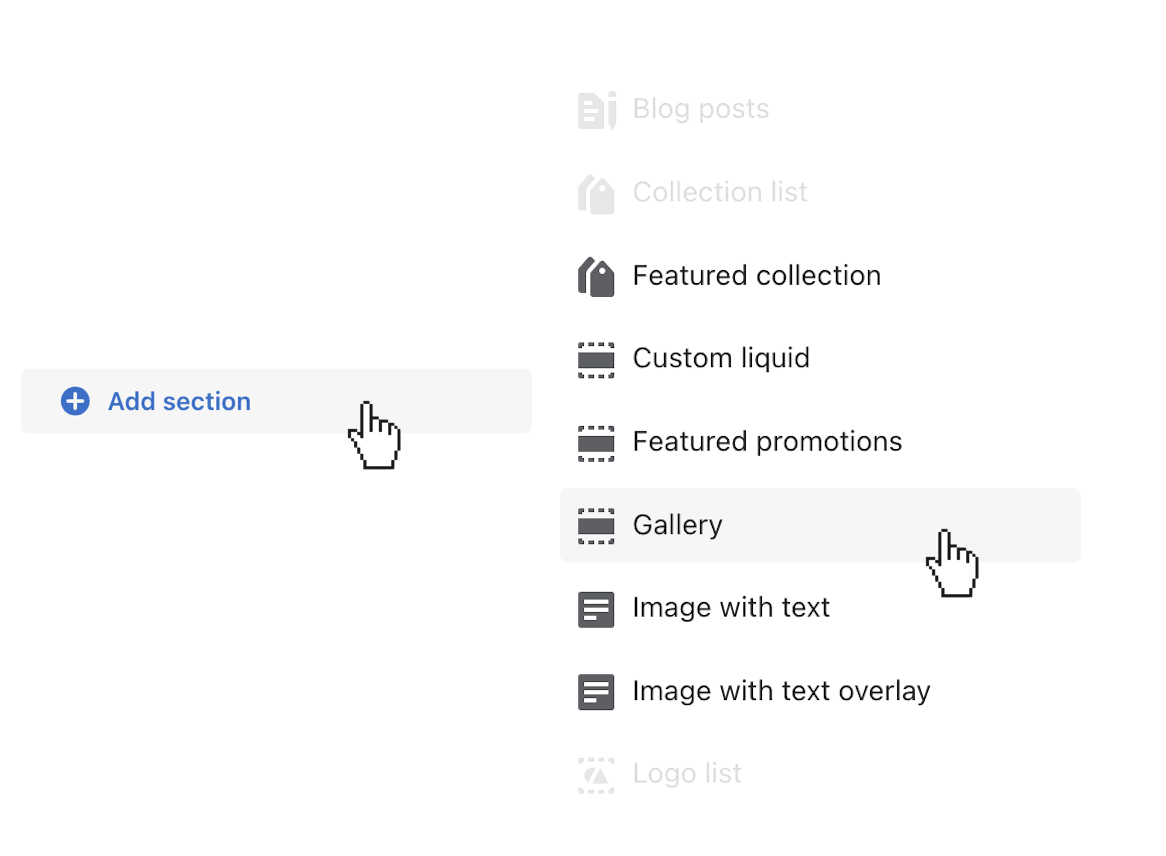
Task: Select Featured promotions from the section menu
Action: point(766,442)
